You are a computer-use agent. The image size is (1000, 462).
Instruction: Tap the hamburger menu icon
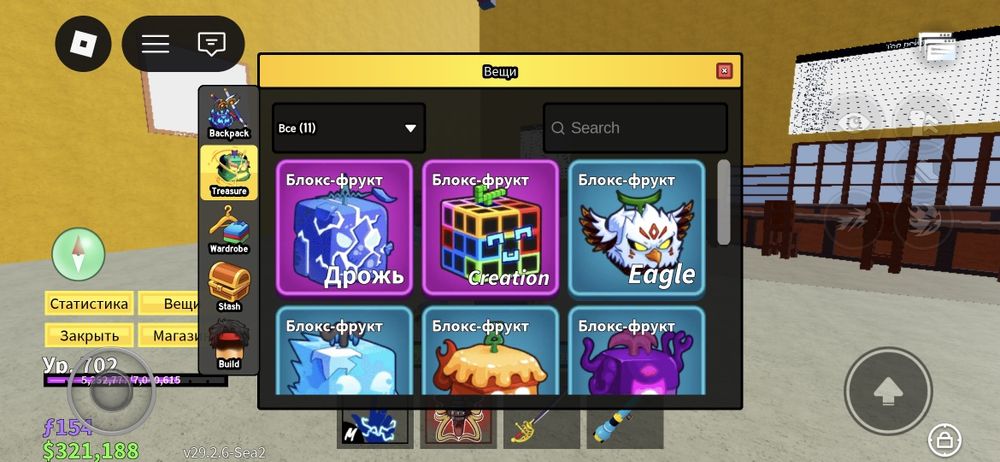point(155,43)
